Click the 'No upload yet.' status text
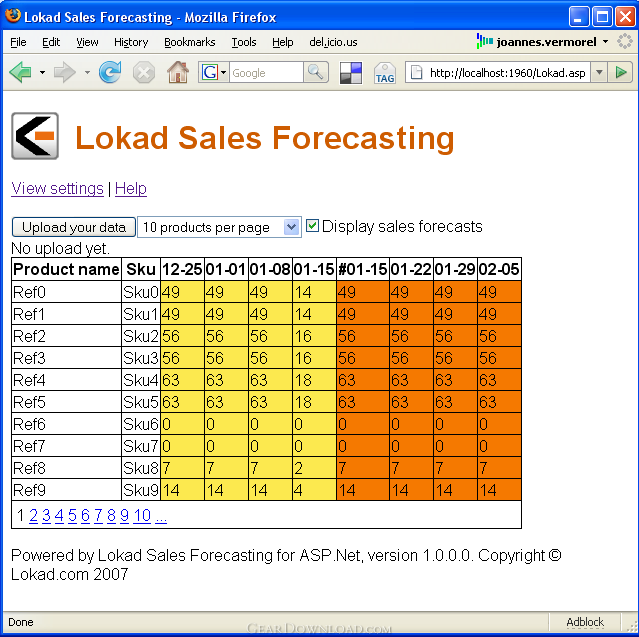 point(60,248)
